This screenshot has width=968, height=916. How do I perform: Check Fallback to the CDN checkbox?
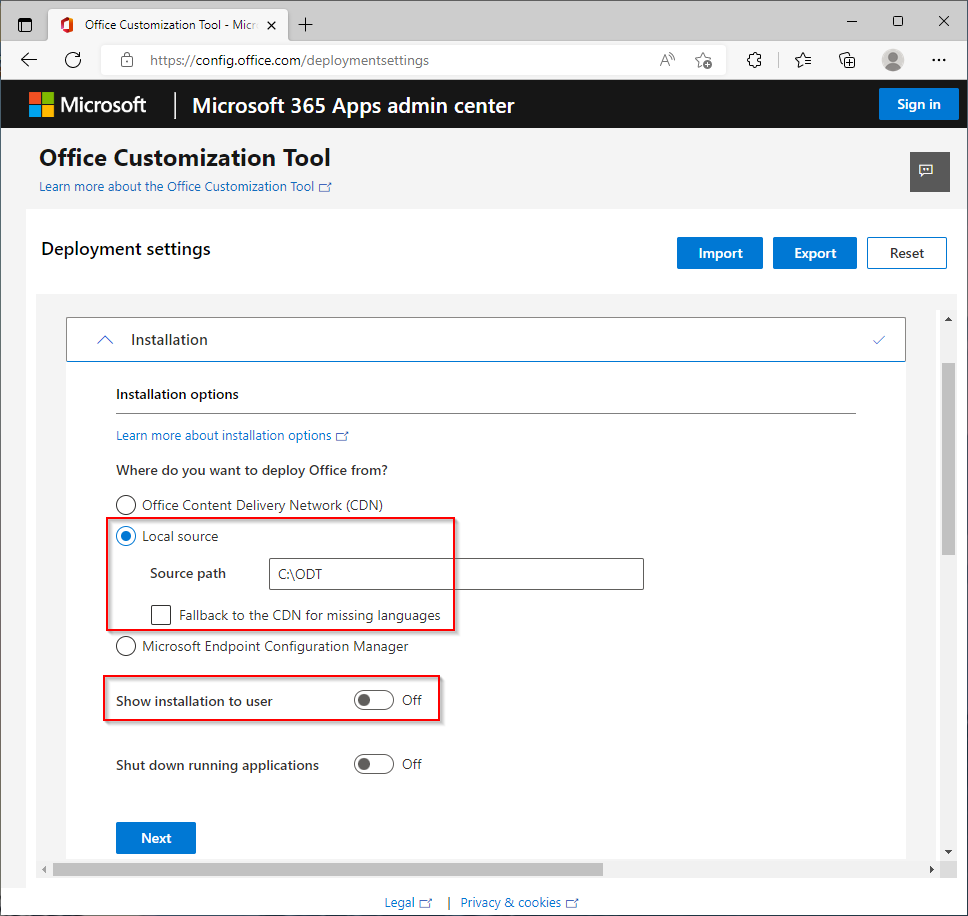[161, 615]
